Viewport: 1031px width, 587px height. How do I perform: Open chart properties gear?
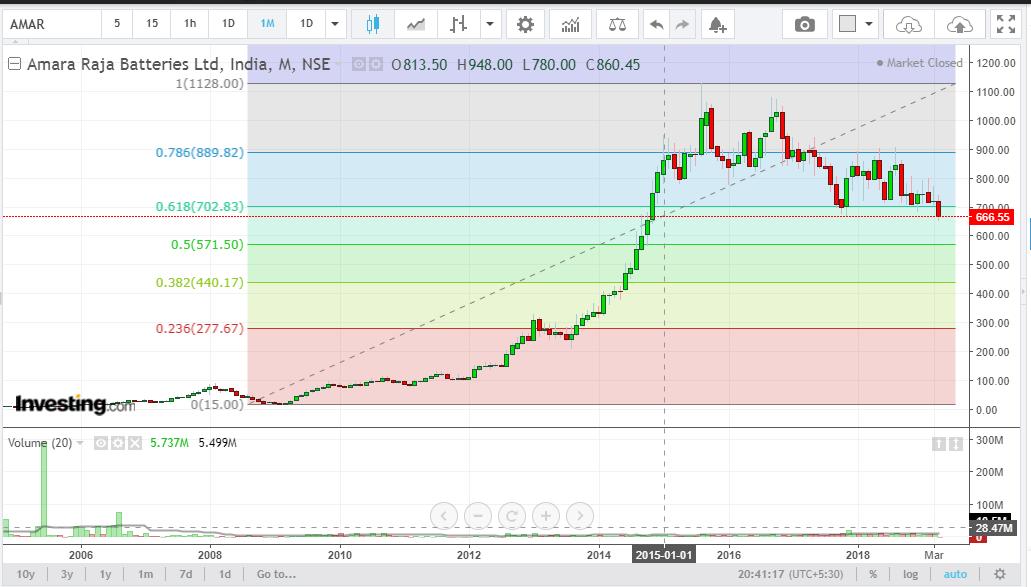(525, 24)
